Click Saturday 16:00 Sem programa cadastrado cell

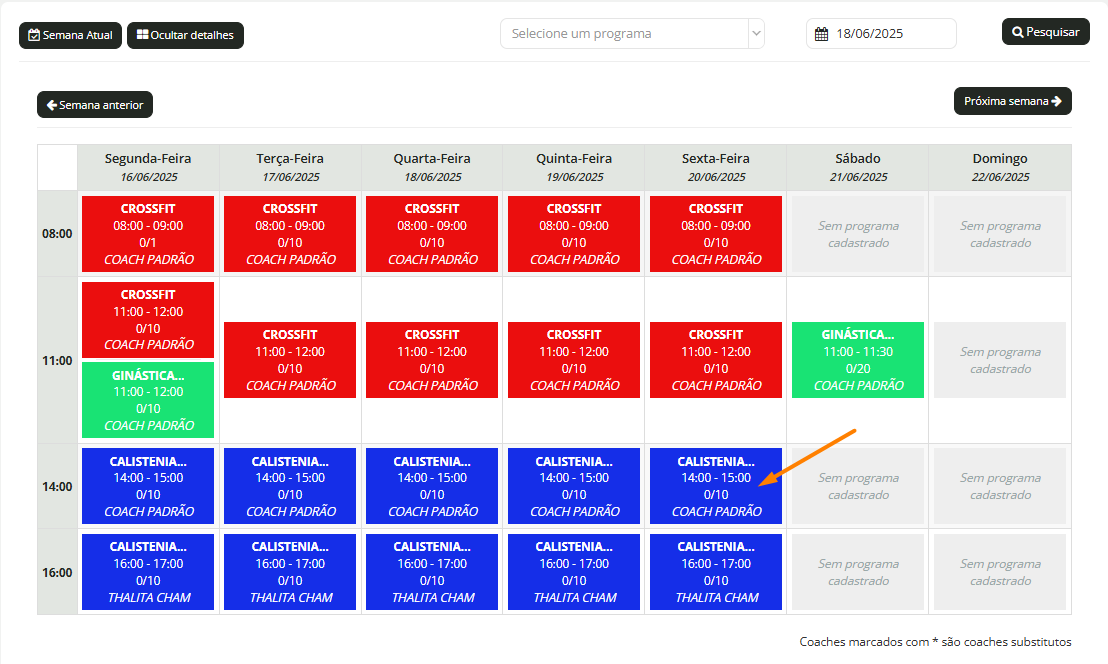858,572
